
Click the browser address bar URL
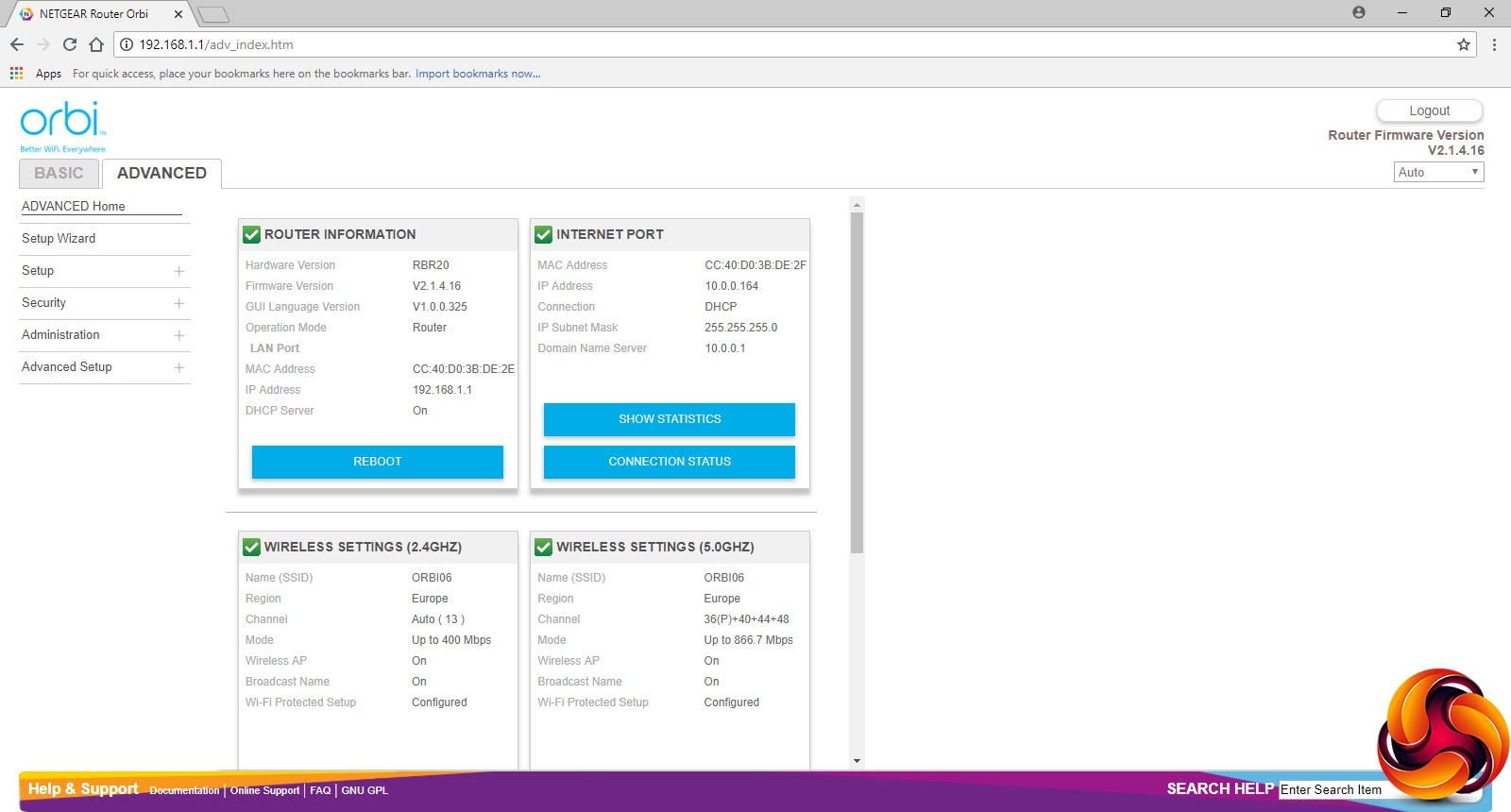pos(216,44)
